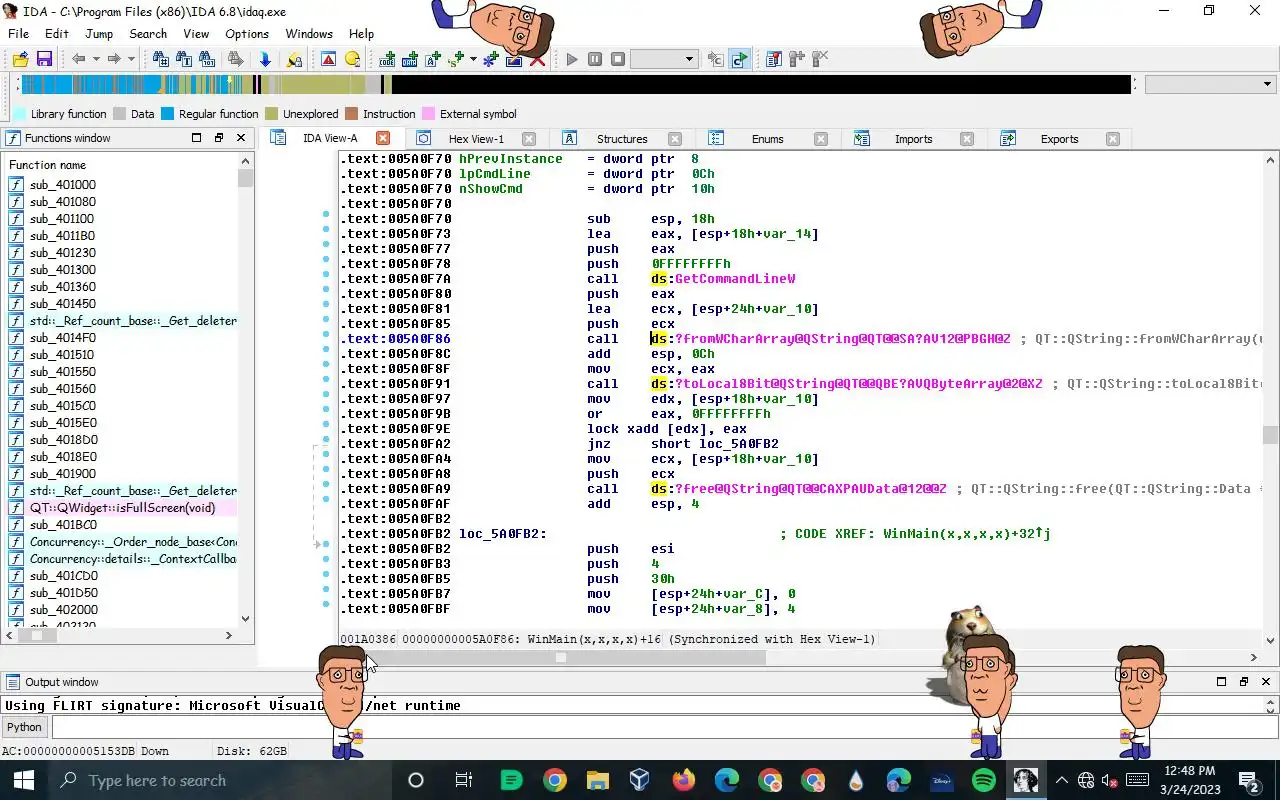This screenshot has width=1280, height=800.
Task: Click the search next arrow icon
Action: 235,59
